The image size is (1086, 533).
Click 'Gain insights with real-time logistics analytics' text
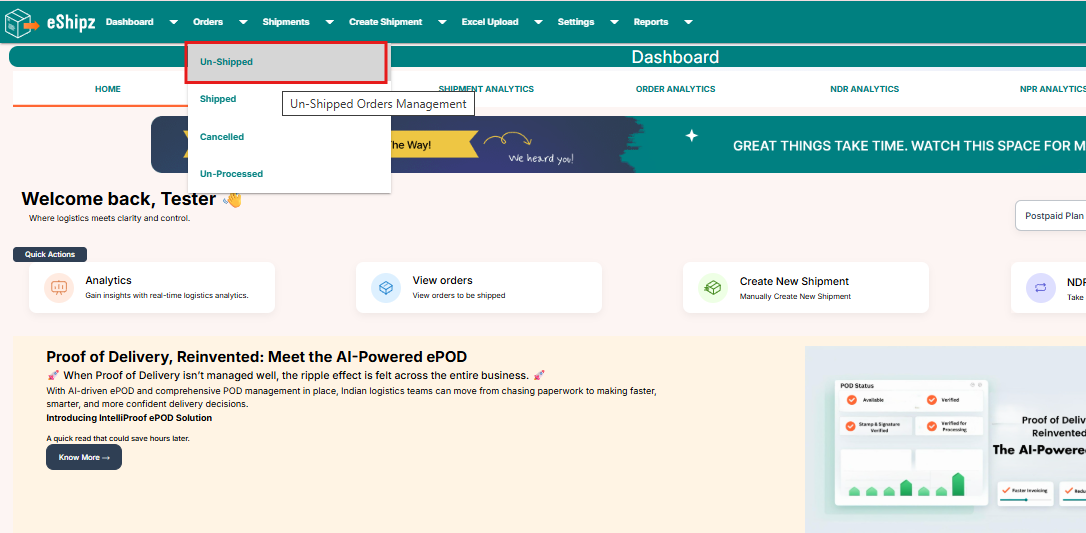[x=167, y=296]
